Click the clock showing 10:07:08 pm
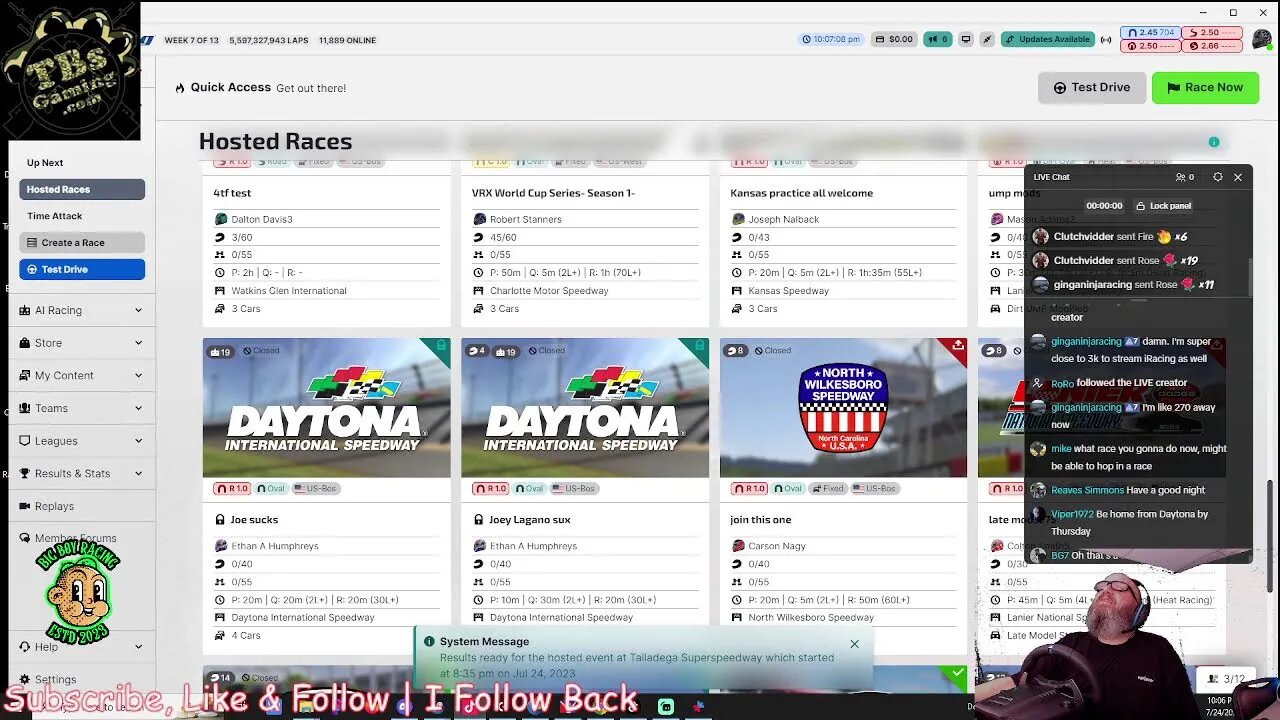 click(x=830, y=39)
